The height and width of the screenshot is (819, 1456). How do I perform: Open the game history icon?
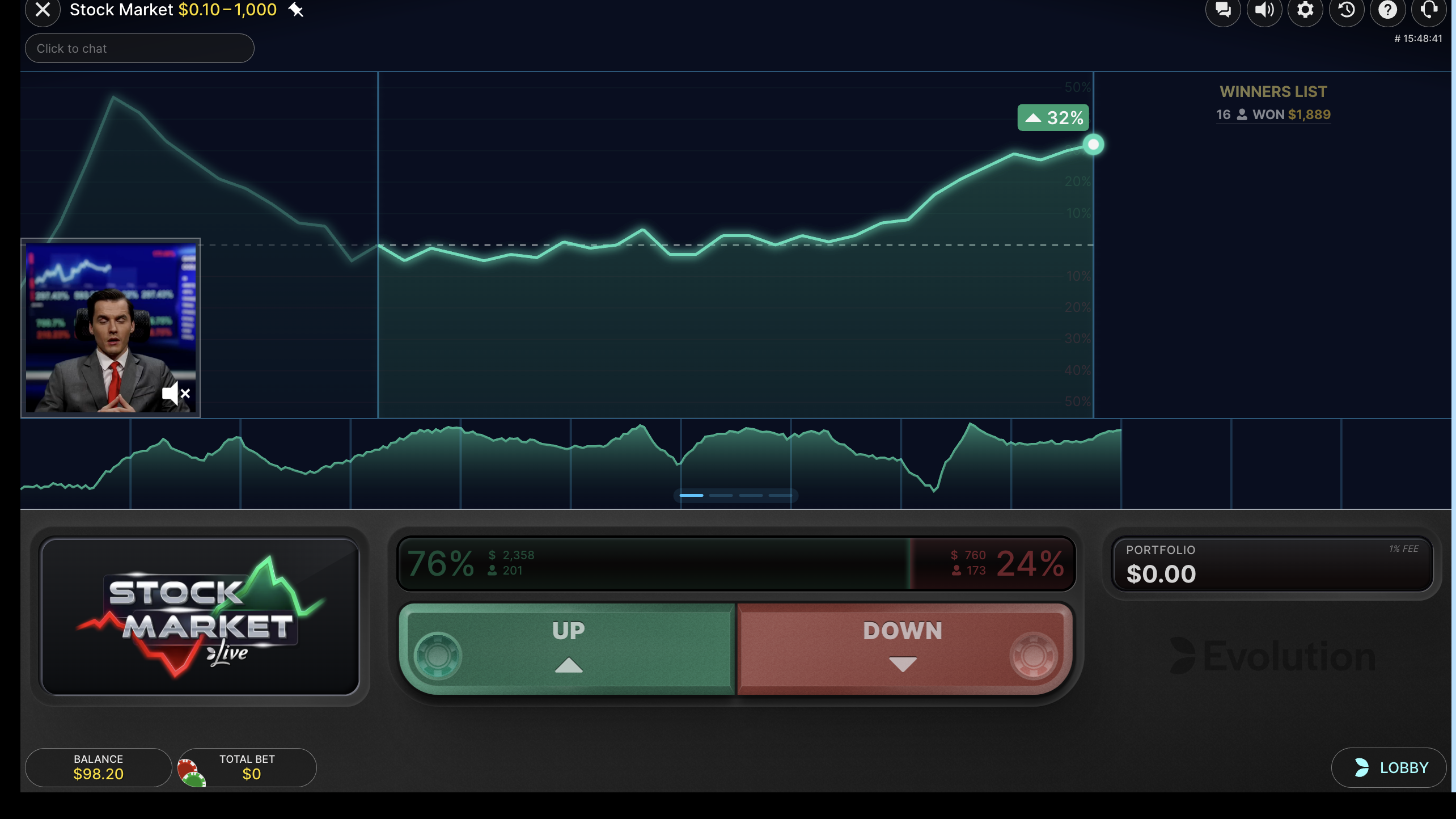tap(1347, 10)
